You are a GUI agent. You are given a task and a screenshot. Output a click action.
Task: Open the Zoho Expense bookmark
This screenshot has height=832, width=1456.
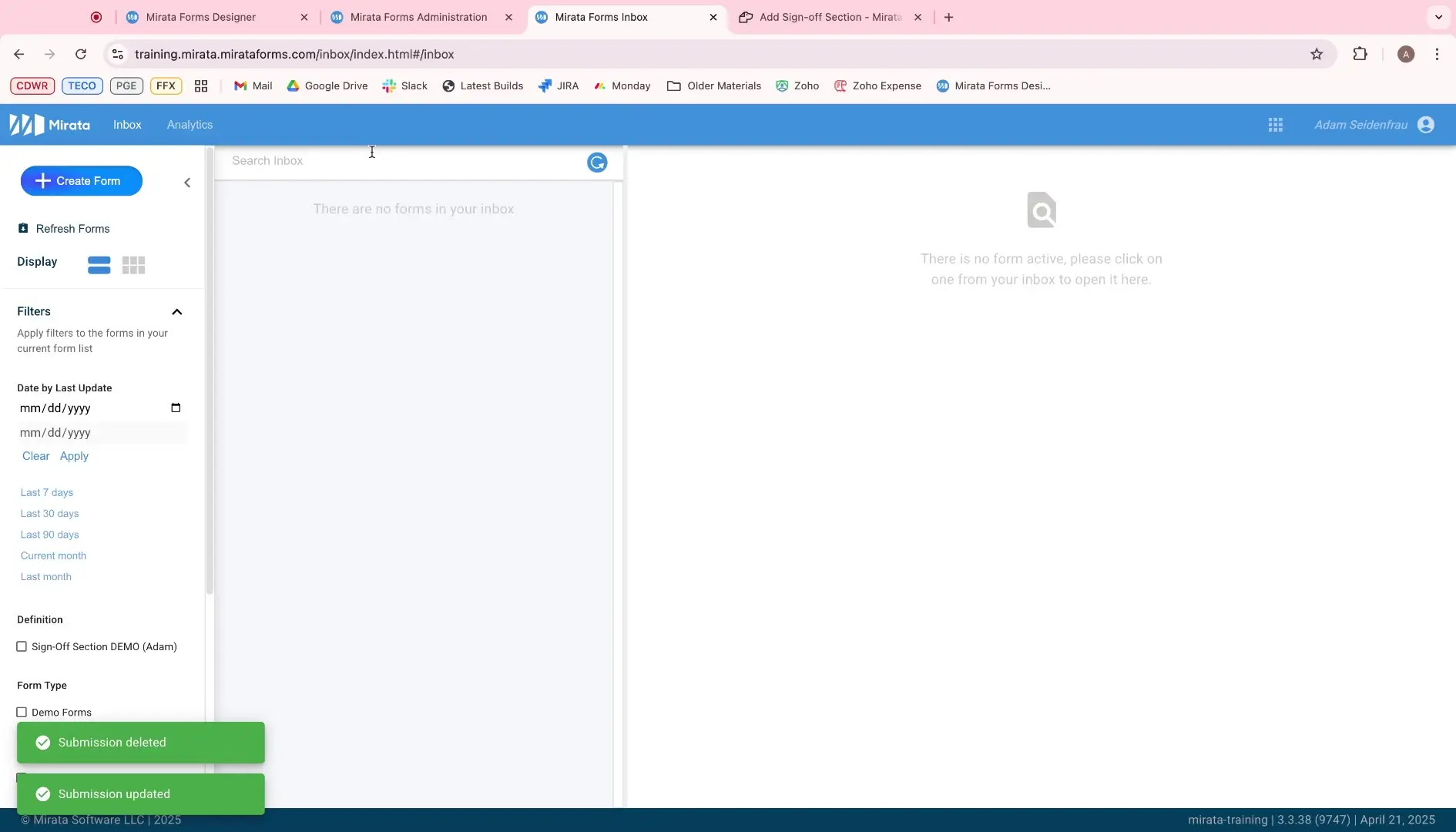click(878, 86)
